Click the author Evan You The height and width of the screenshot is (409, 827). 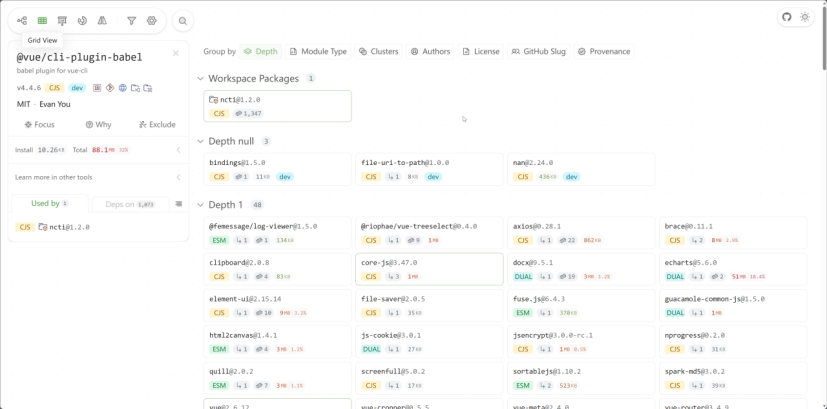click(x=55, y=104)
